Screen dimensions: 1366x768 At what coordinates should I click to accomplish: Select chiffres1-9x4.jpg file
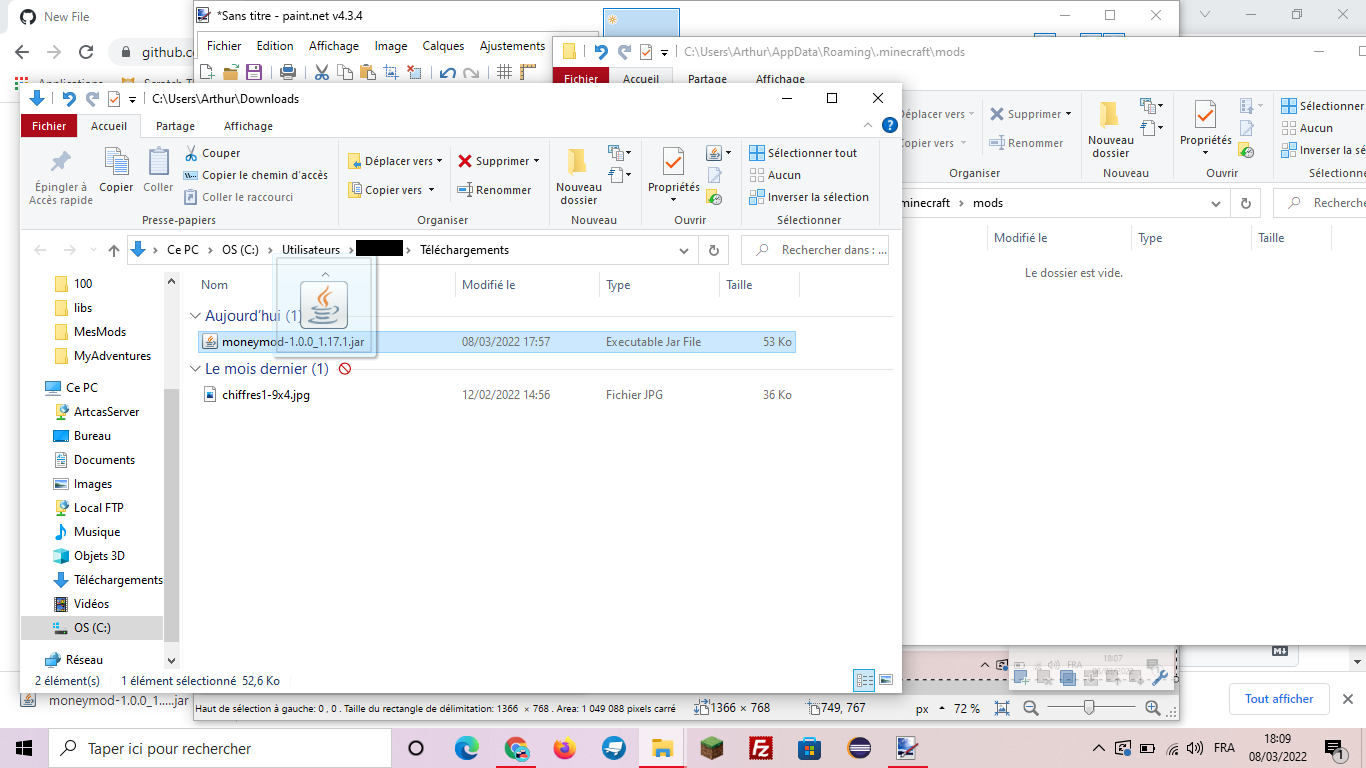(497, 395)
